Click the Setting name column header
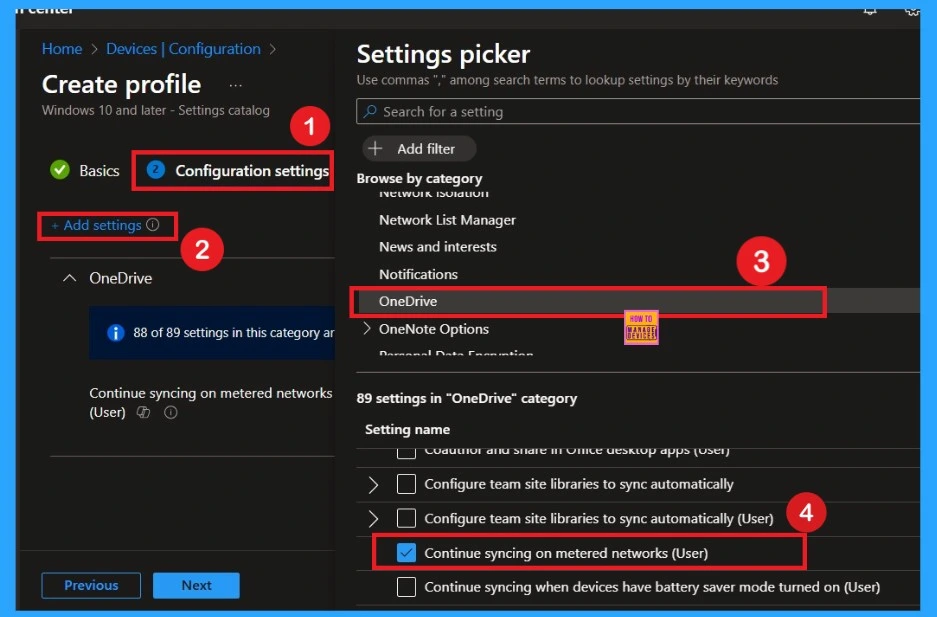This screenshot has width=937, height=617. point(407,429)
